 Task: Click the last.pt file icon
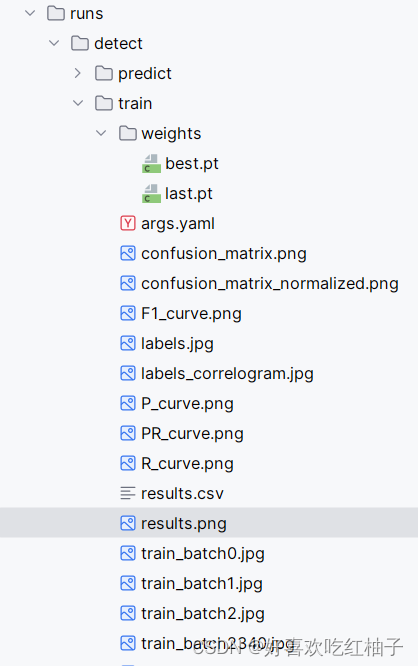pyautogui.click(x=151, y=194)
